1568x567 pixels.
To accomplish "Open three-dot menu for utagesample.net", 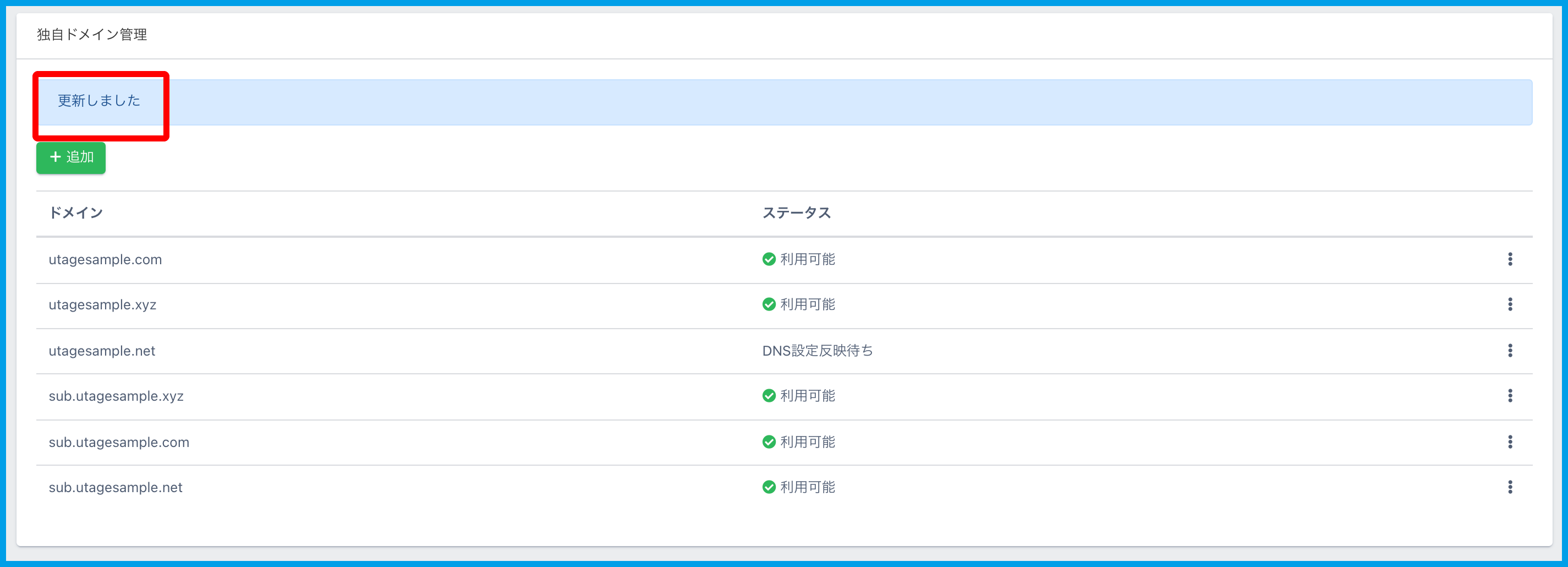I will click(1510, 351).
